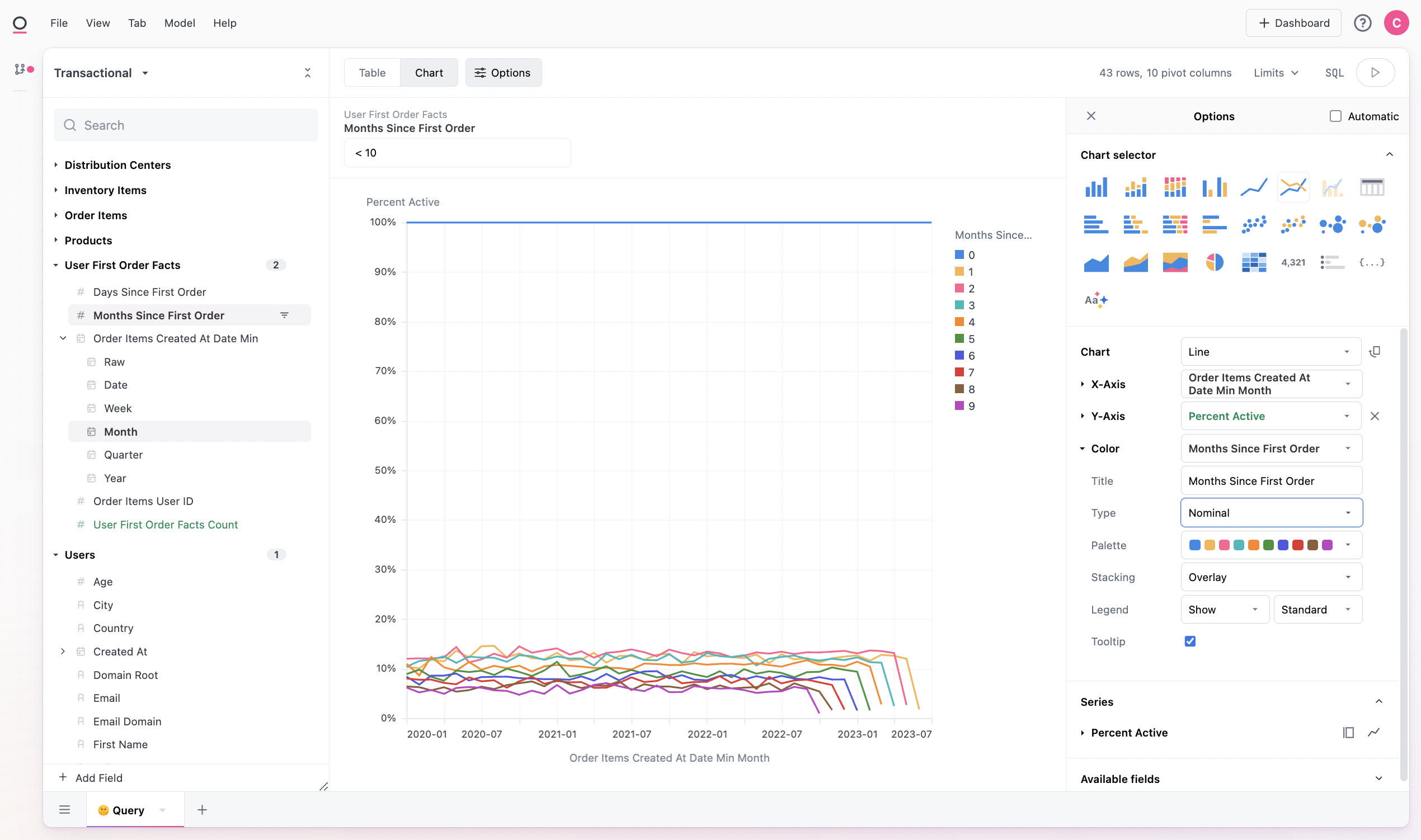1421x840 pixels.
Task: Pick the stacked area chart icon
Action: click(x=1135, y=262)
